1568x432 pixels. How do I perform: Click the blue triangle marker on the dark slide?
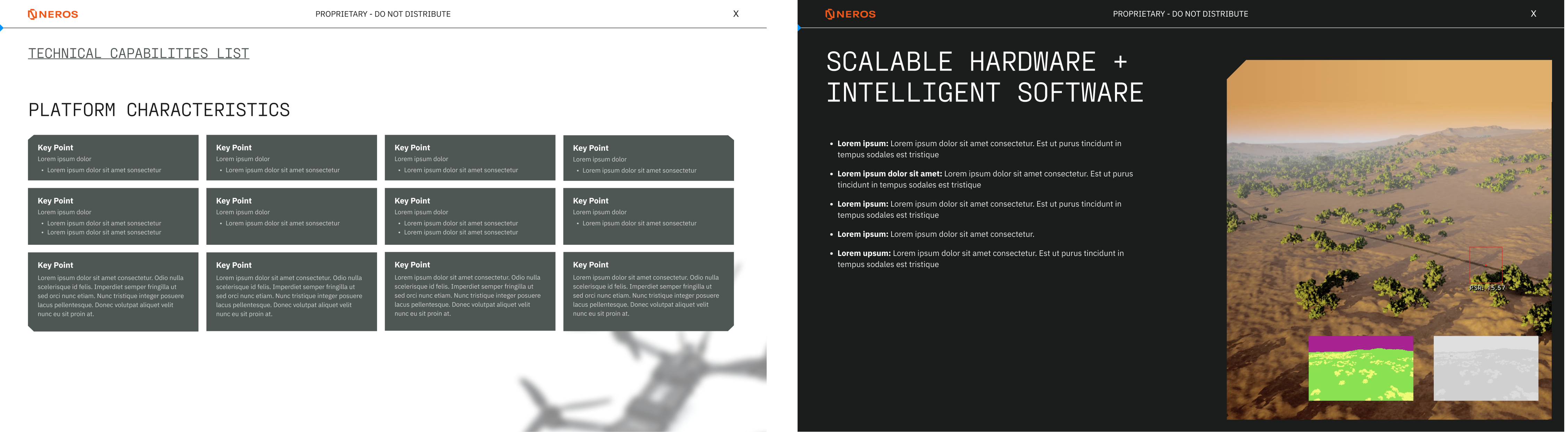point(799,28)
